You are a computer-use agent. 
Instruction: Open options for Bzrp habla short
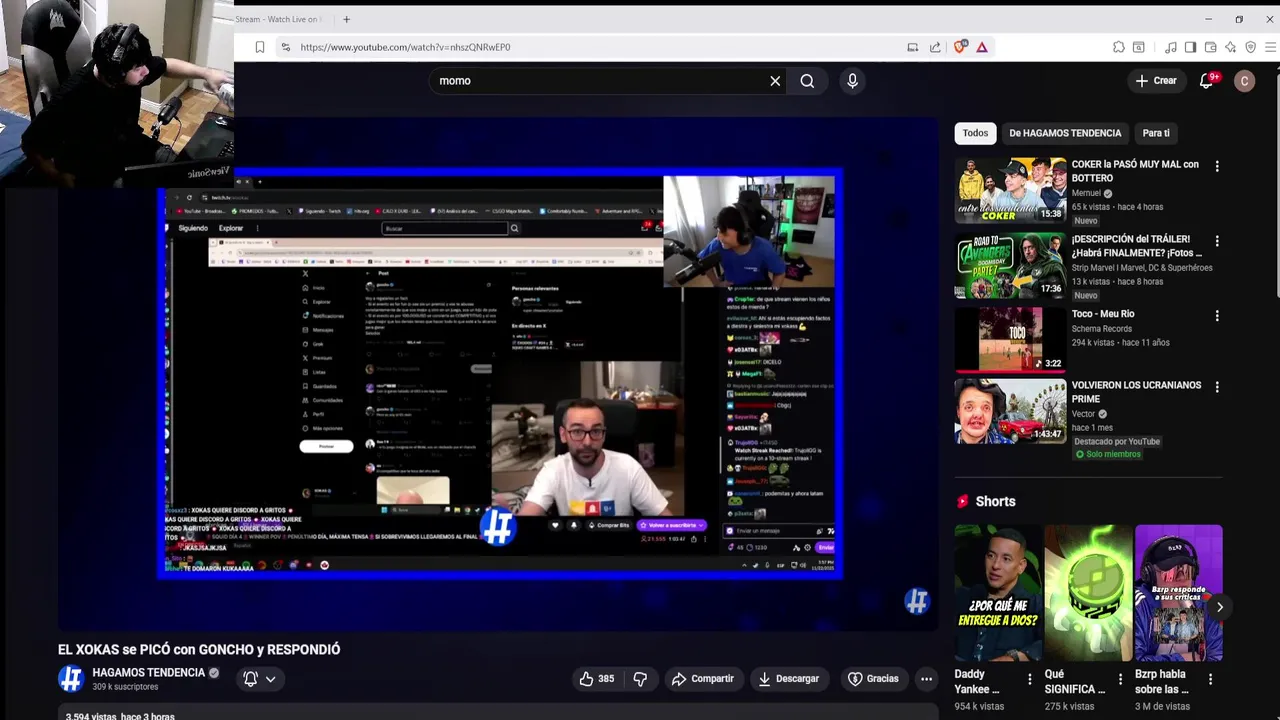click(x=1210, y=679)
